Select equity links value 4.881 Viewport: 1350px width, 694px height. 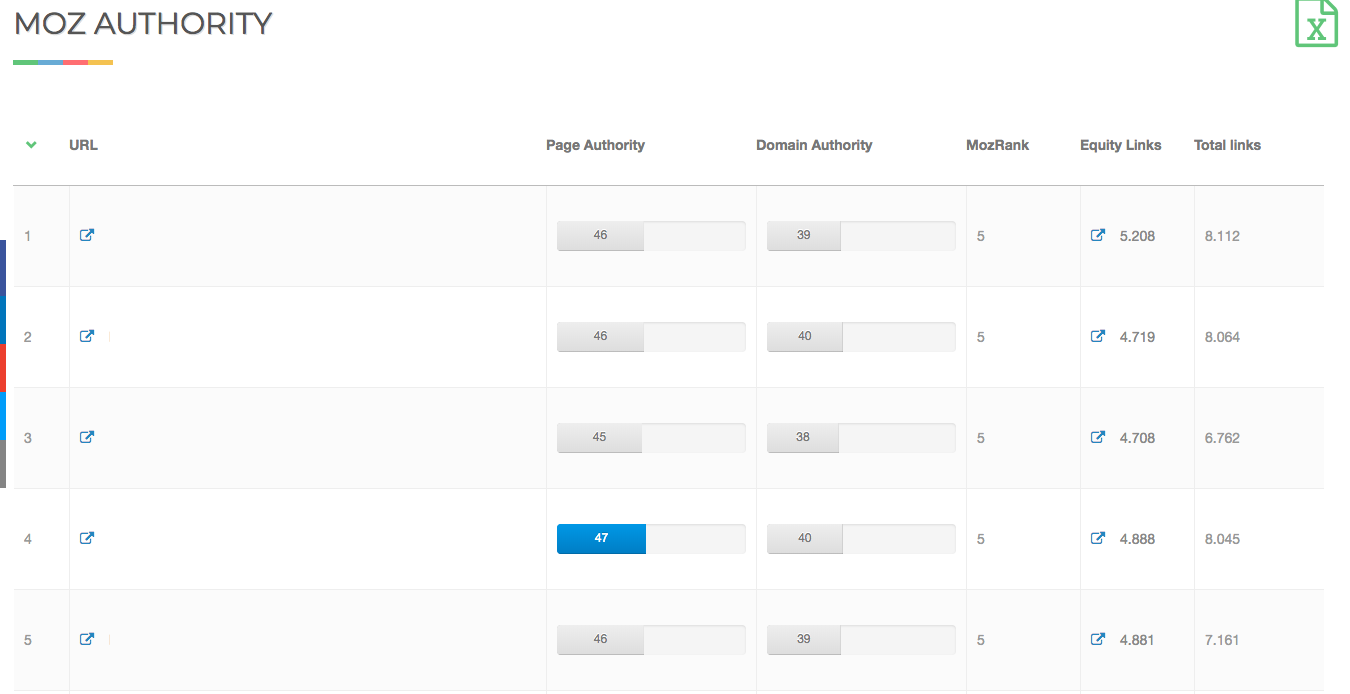[1137, 640]
